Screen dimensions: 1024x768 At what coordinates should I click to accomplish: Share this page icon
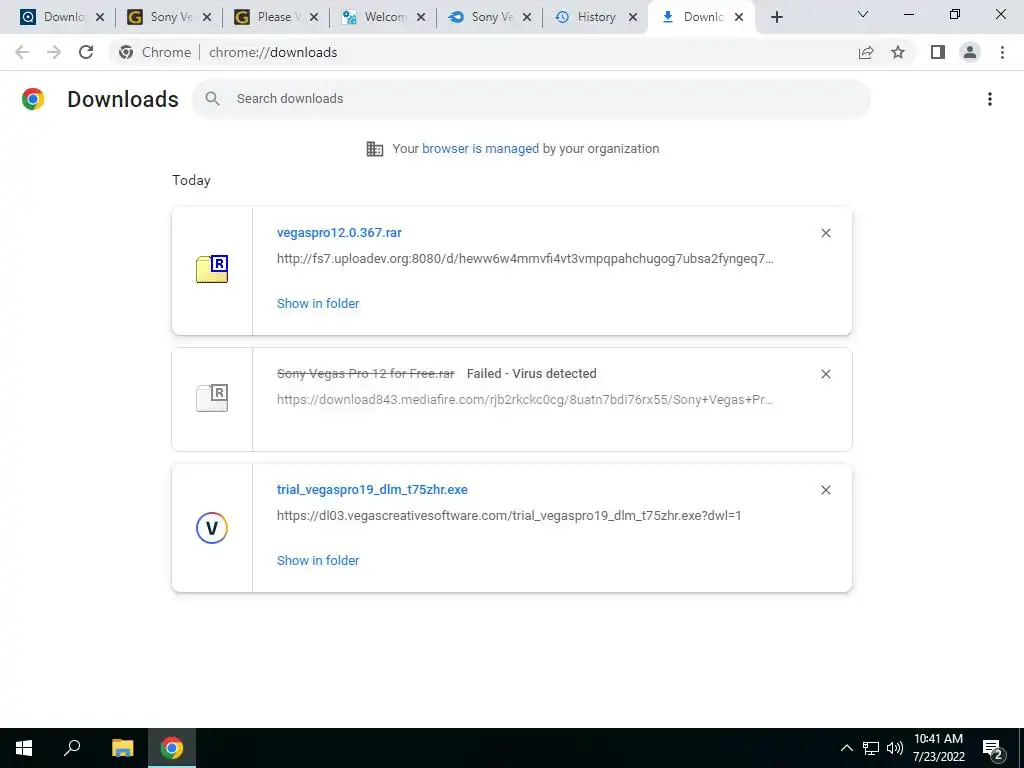[866, 52]
